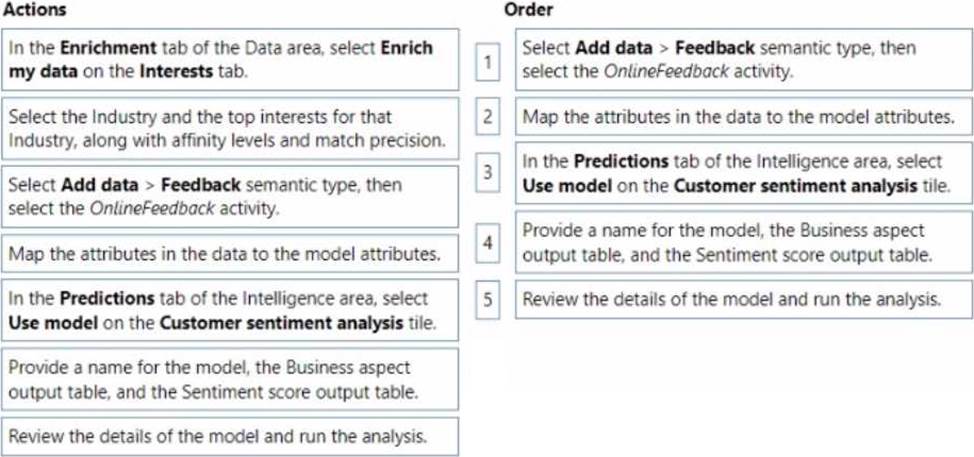This screenshot has height=457, width=974.
Task: Select the Review and run analysis step in Order
Action: pyautogui.click(x=744, y=300)
